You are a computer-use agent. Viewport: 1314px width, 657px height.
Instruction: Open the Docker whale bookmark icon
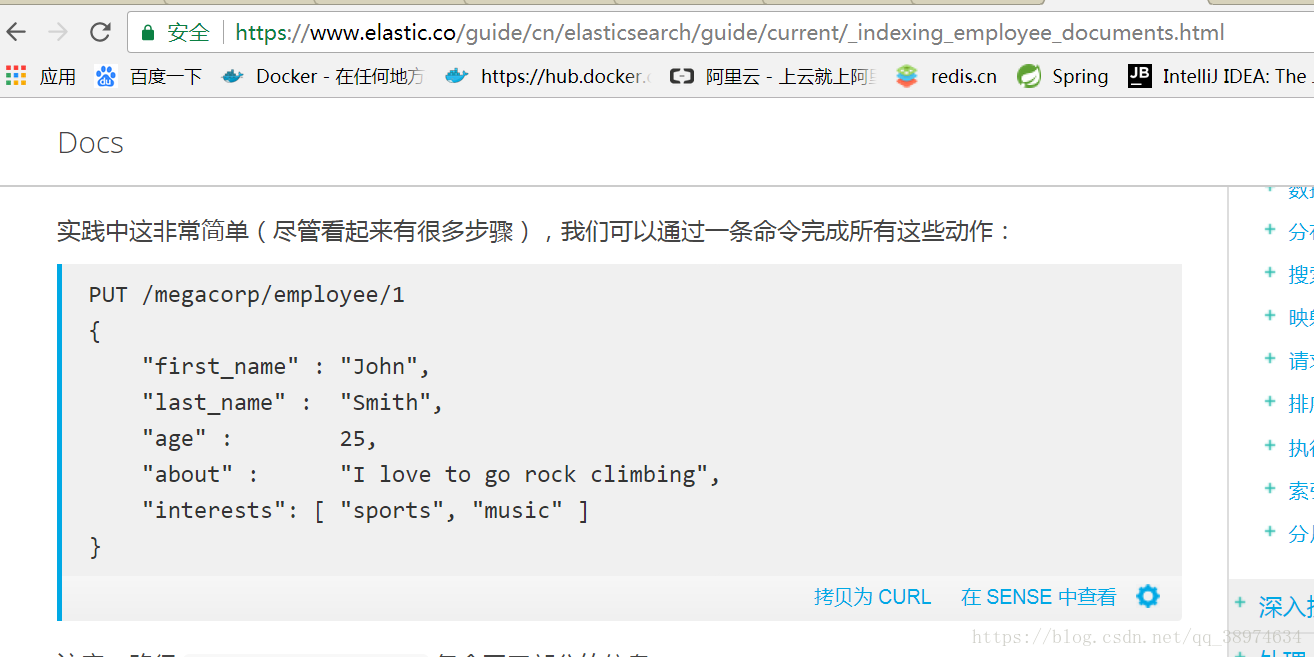point(233,76)
